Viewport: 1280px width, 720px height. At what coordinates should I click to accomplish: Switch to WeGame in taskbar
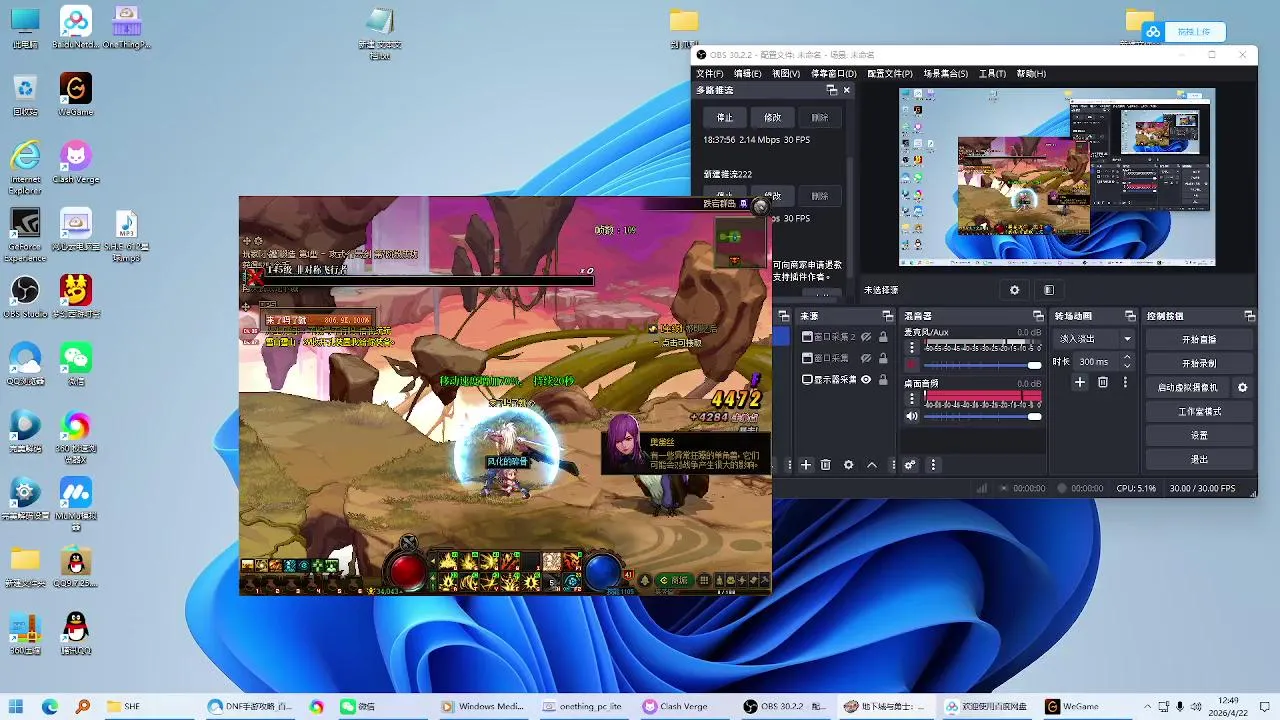click(x=1071, y=706)
